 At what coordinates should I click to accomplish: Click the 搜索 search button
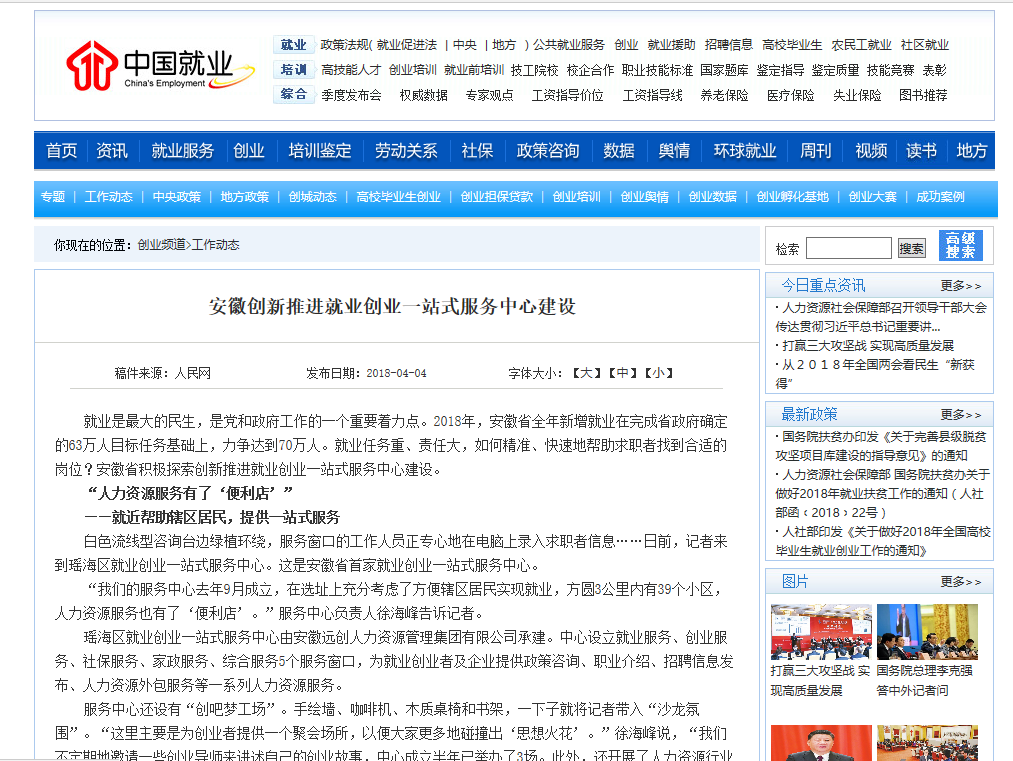(x=911, y=247)
